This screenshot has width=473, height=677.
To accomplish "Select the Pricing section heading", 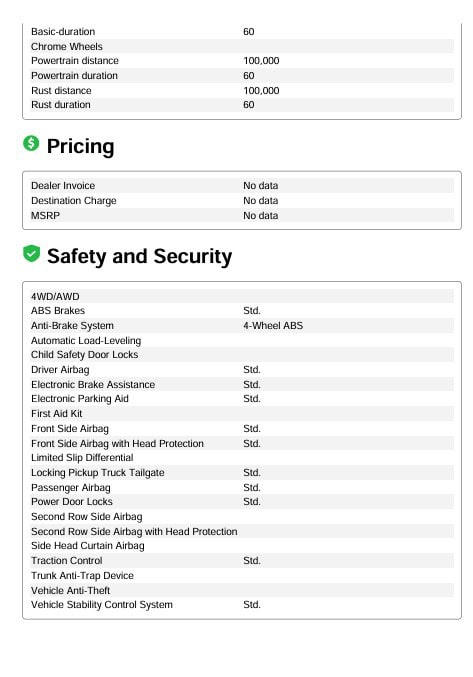I will (x=80, y=146).
